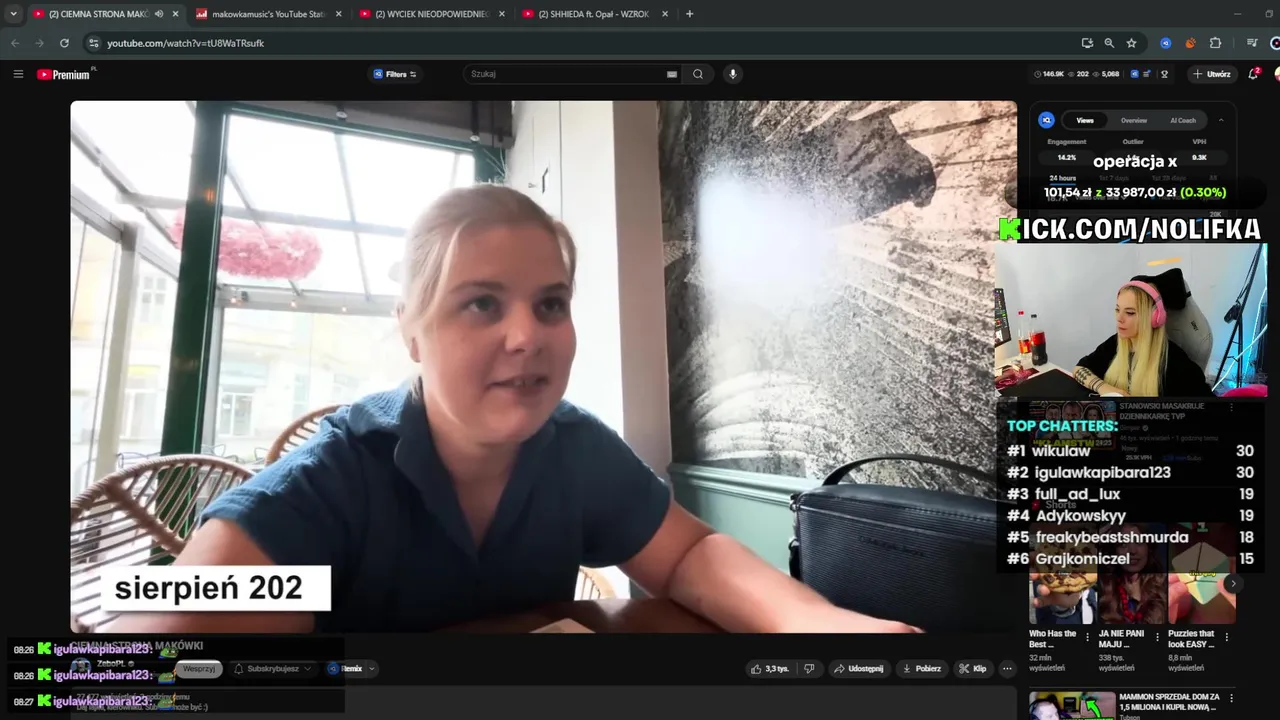The height and width of the screenshot is (720, 1280).
Task: Click the KICK.COM/NOLIFKA overlay text
Action: point(1130,229)
